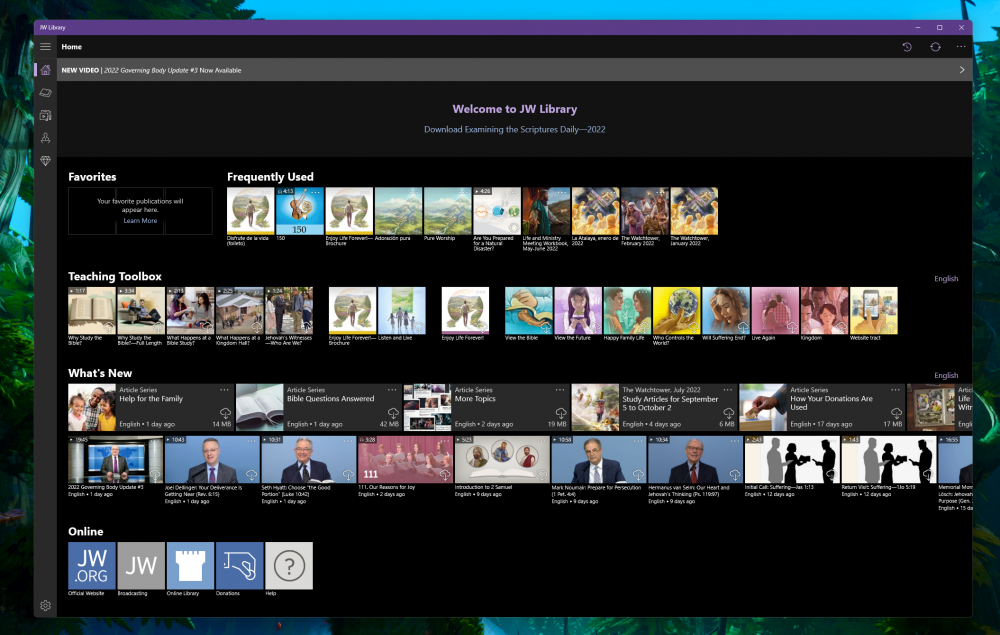The image size is (1000, 635).
Task: Open the Bible section from the sidebar
Action: [45, 92]
